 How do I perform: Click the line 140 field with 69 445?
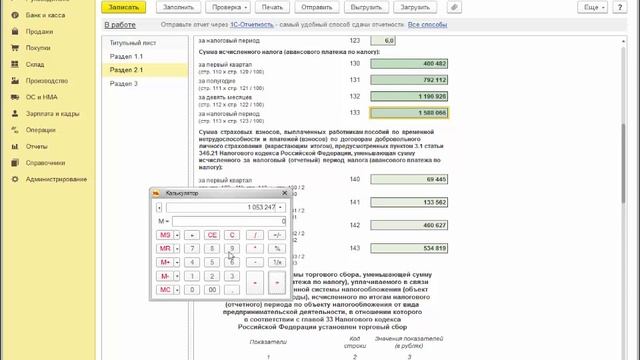tap(409, 179)
